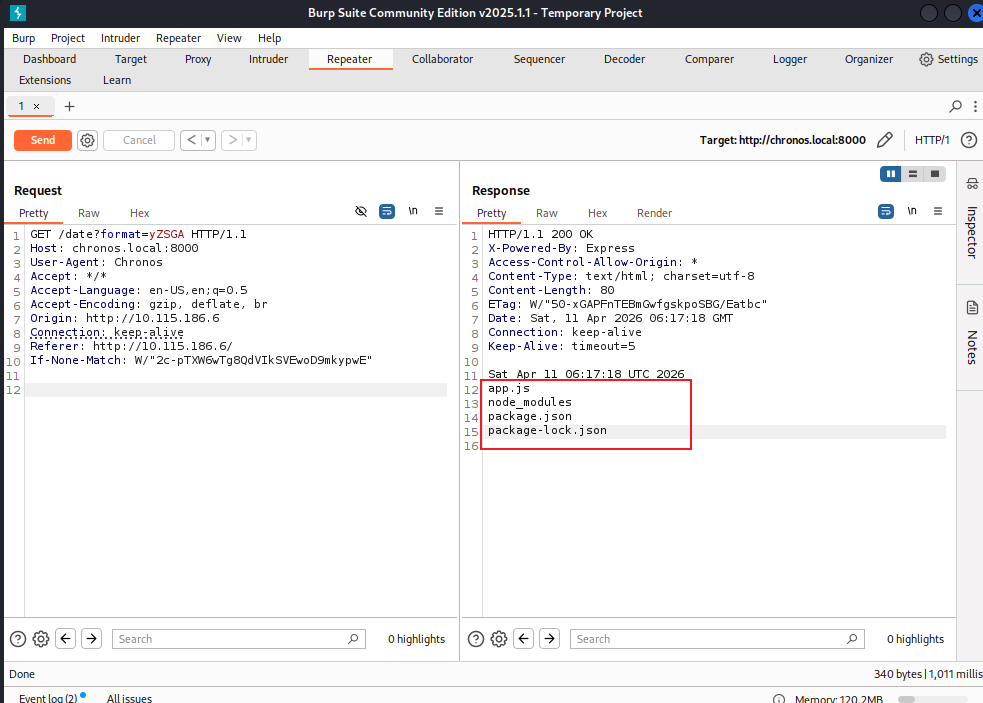Open Response search settings gear

click(x=499, y=639)
